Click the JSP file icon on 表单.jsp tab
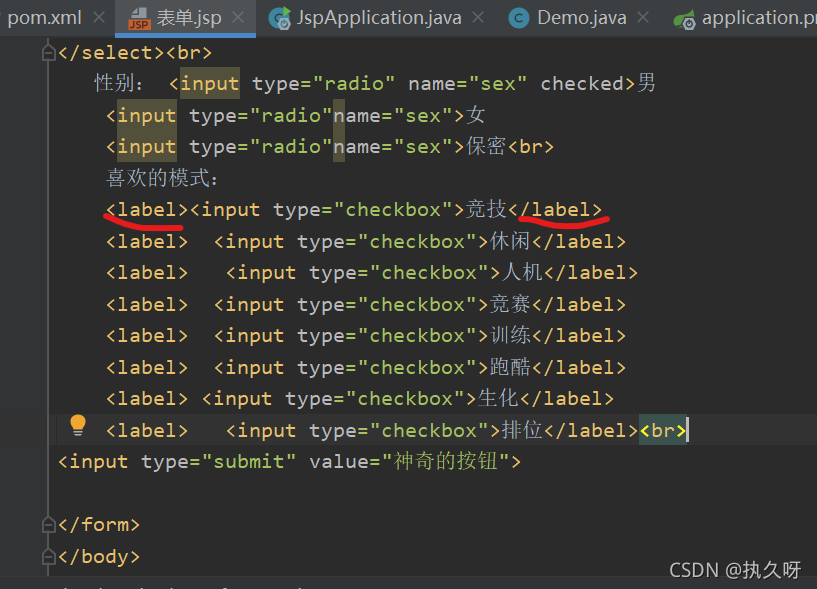This screenshot has height=589, width=817. click(139, 18)
